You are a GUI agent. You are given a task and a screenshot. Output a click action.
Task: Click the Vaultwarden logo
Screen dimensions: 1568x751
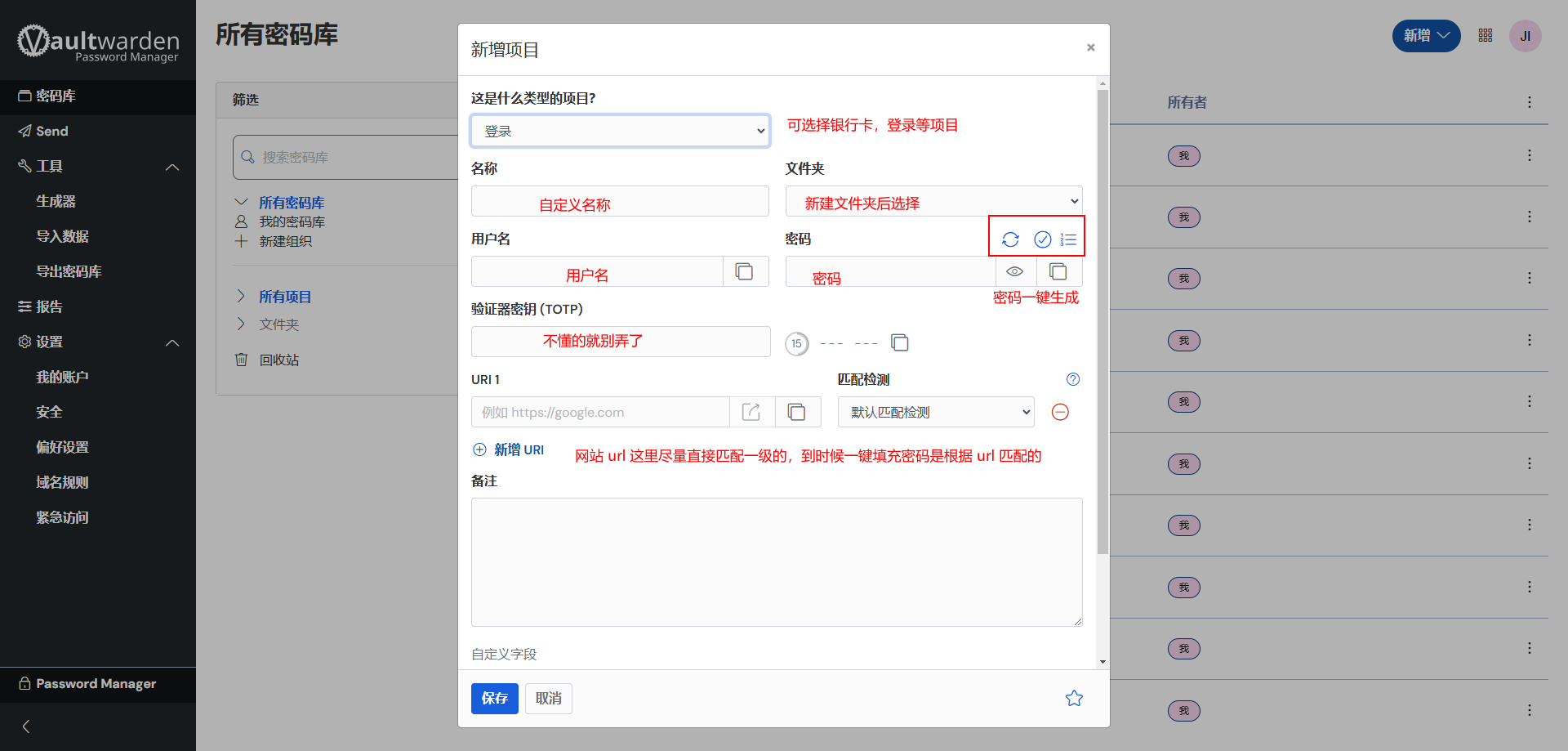point(98,42)
